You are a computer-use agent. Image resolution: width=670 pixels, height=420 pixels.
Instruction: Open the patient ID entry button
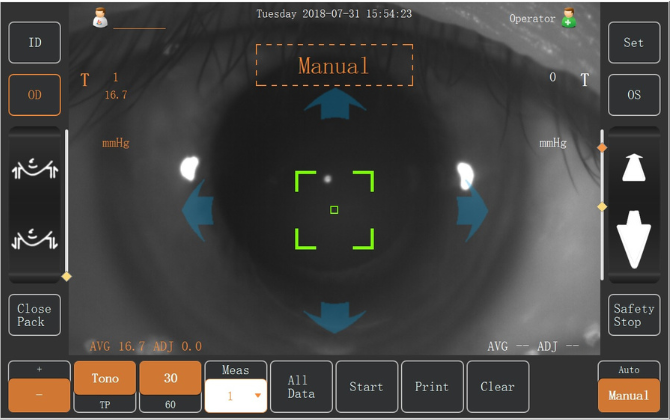pos(35,43)
